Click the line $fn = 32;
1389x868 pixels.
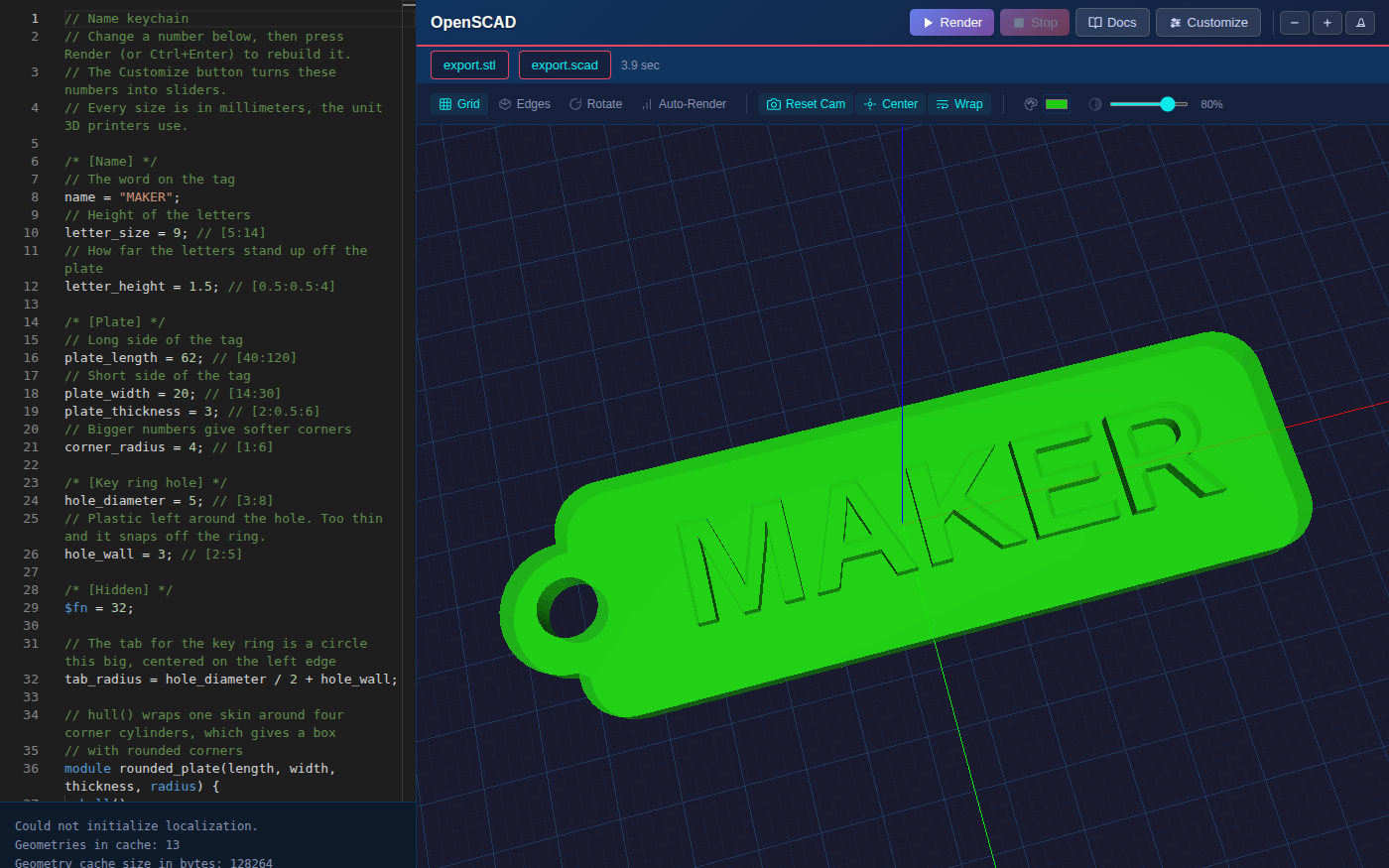[98, 608]
